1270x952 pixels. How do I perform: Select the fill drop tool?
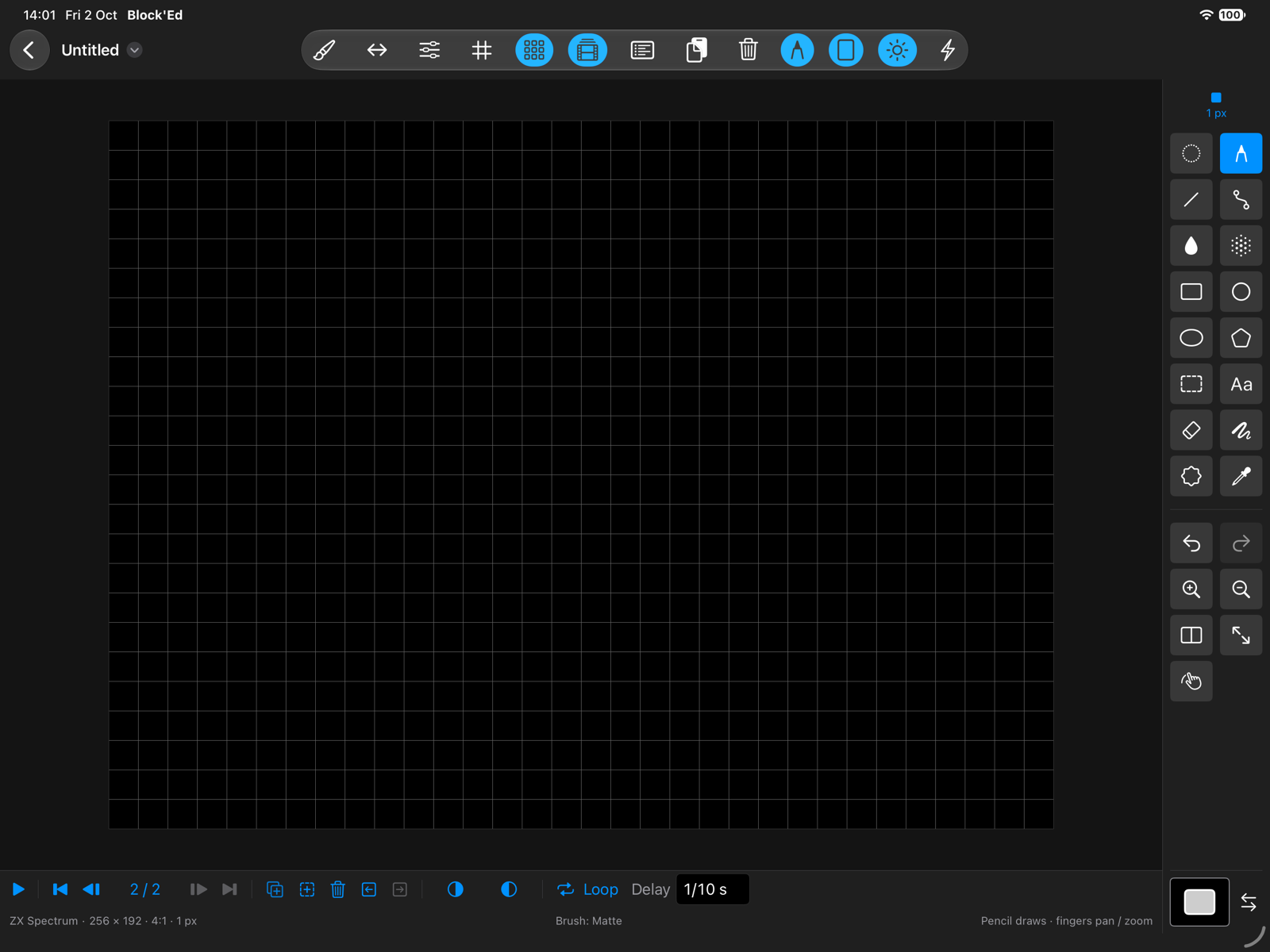pyautogui.click(x=1191, y=246)
